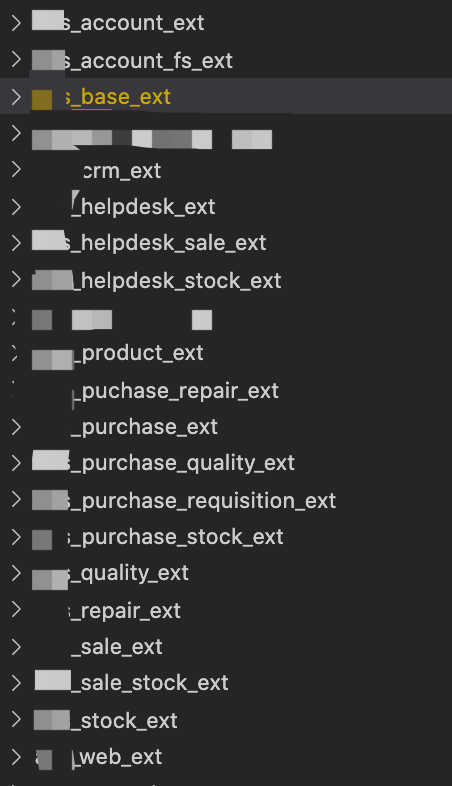Select the web_ext folder
The width and height of the screenshot is (452, 786).
[x=117, y=757]
